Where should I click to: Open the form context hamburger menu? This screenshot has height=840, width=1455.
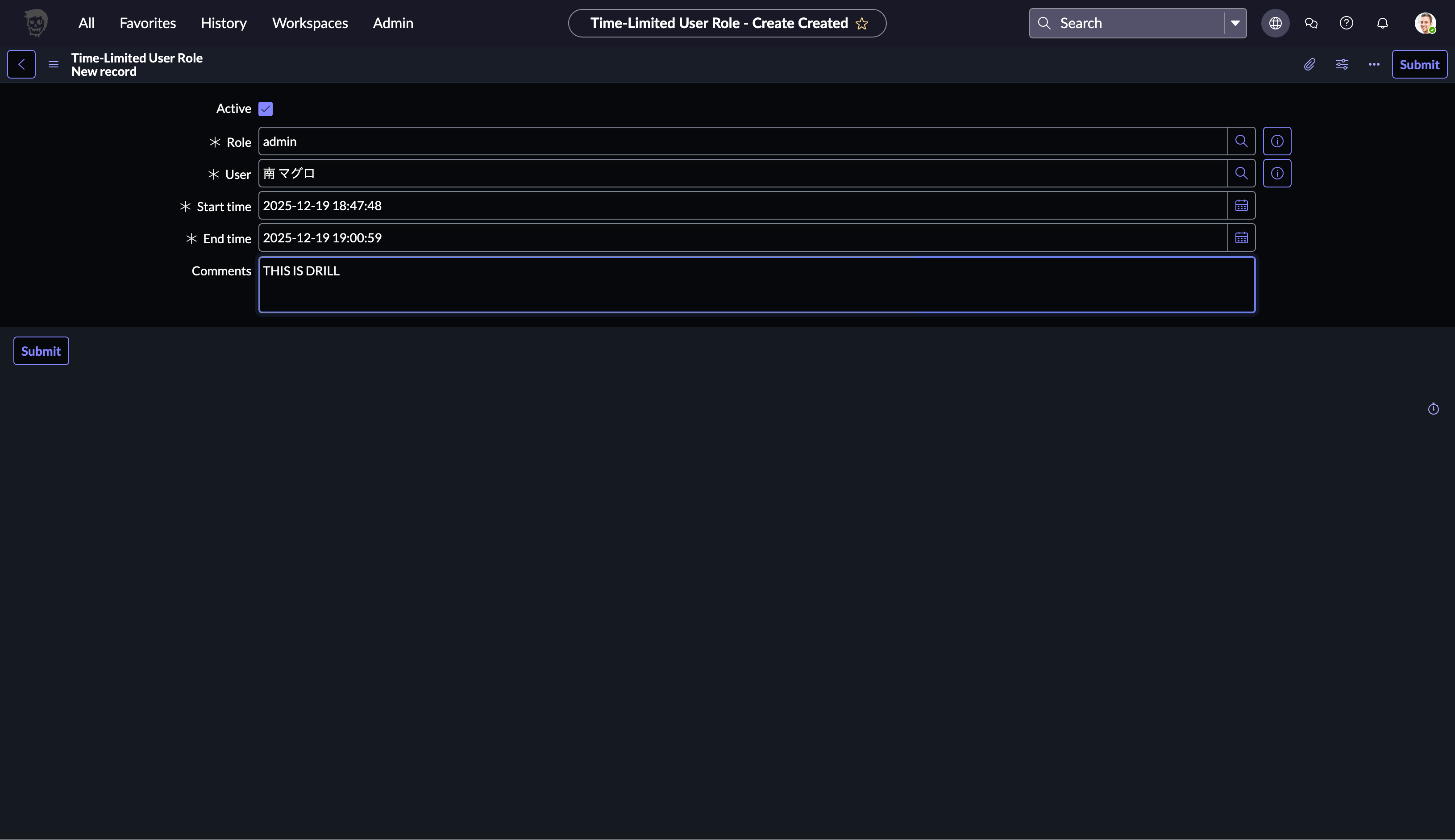pyautogui.click(x=54, y=65)
